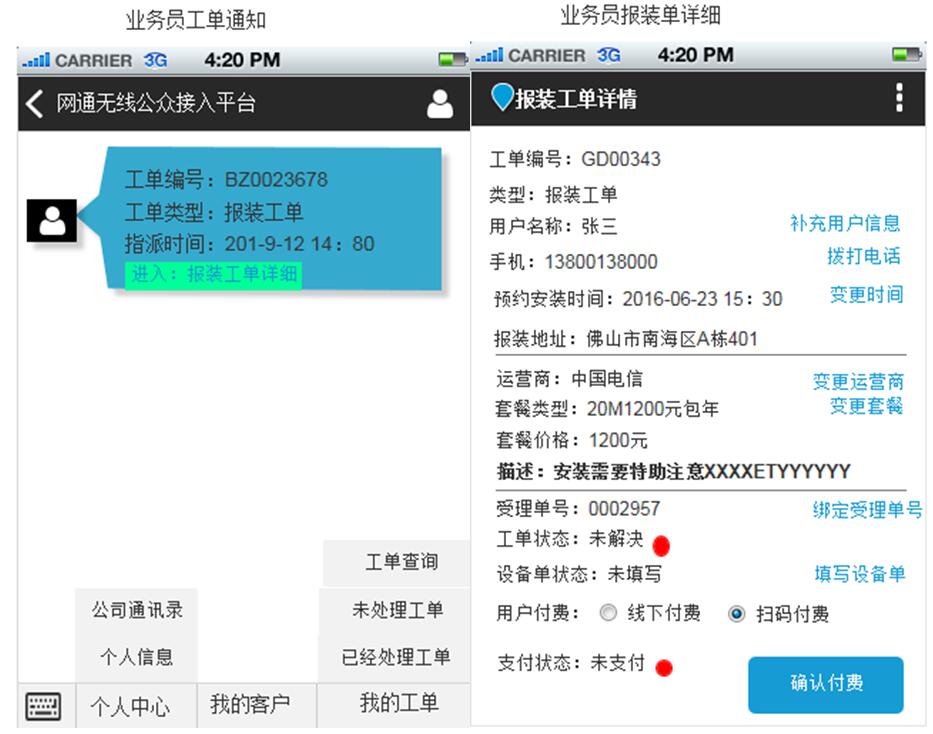Choose 公司通讯录 from the popup menu

pos(137,610)
